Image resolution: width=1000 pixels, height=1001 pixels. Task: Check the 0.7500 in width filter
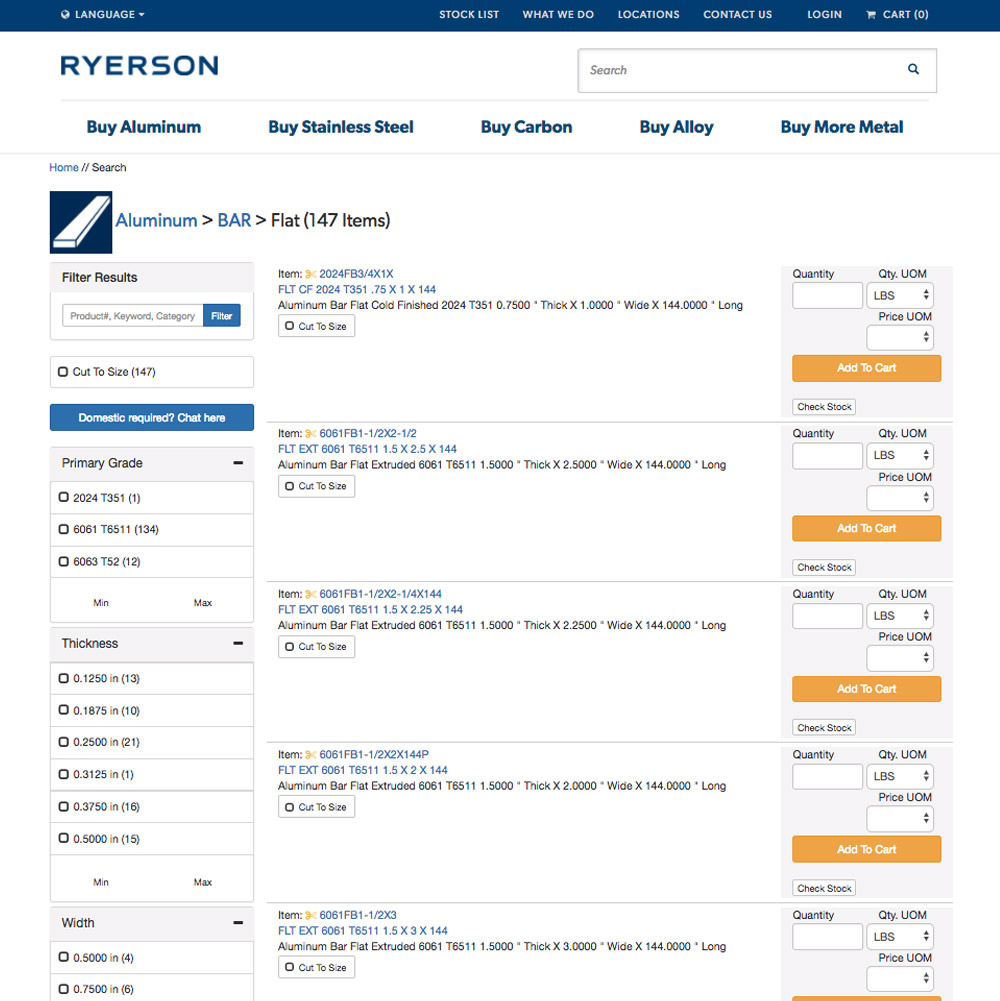pyautogui.click(x=63, y=989)
